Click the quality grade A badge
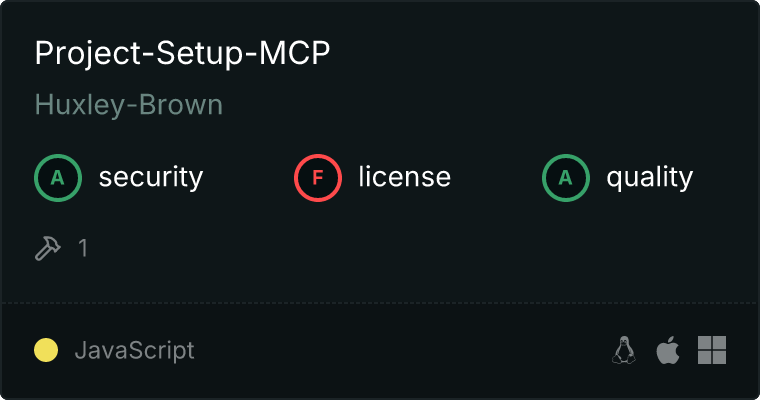 [x=566, y=178]
